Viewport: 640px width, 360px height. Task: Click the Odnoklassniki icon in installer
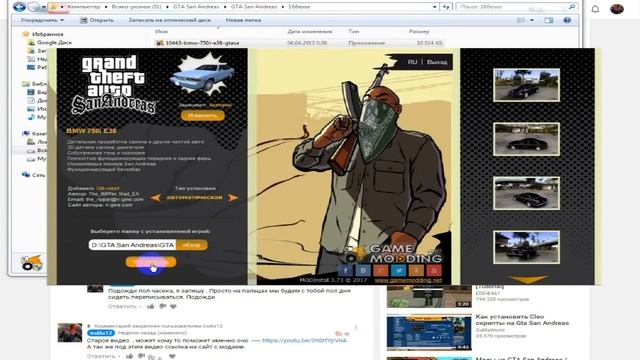point(416,270)
